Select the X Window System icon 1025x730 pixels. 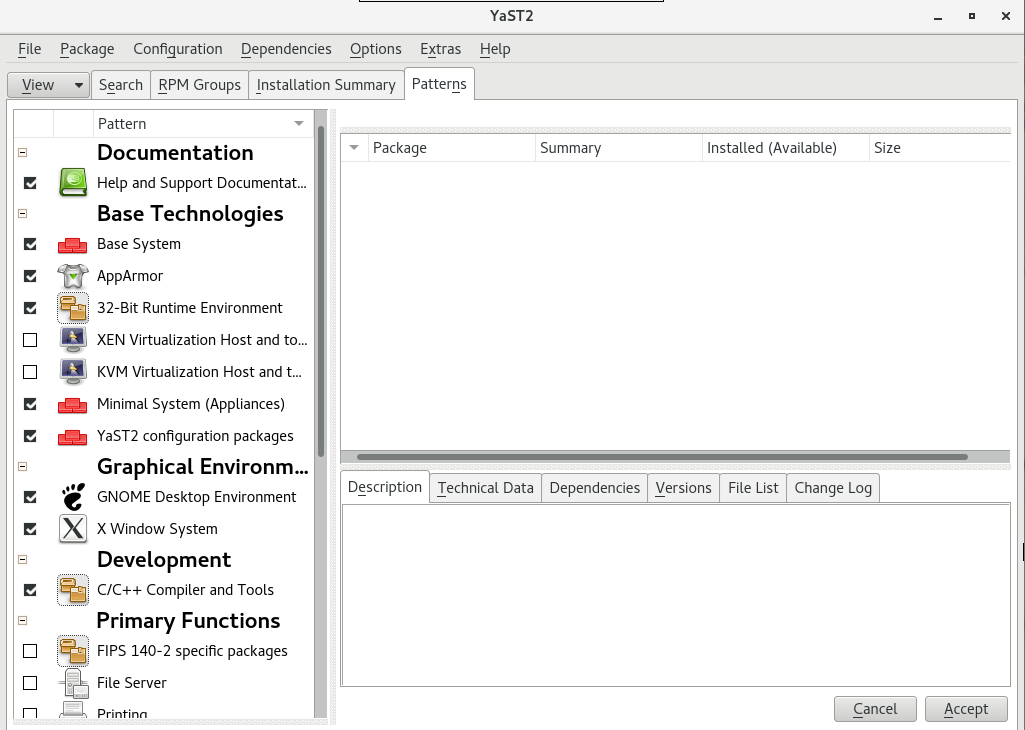tap(73, 529)
